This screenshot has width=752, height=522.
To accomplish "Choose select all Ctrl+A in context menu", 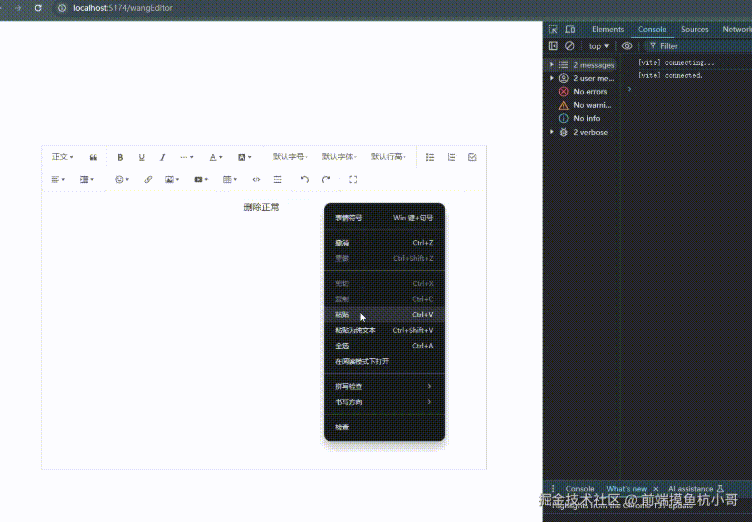I will 384,346.
